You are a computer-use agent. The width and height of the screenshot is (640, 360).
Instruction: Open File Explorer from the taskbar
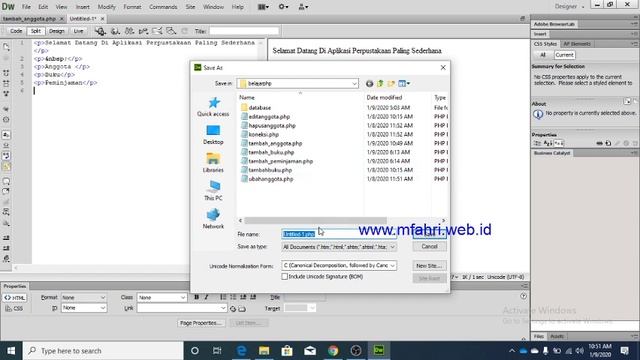tap(264, 350)
